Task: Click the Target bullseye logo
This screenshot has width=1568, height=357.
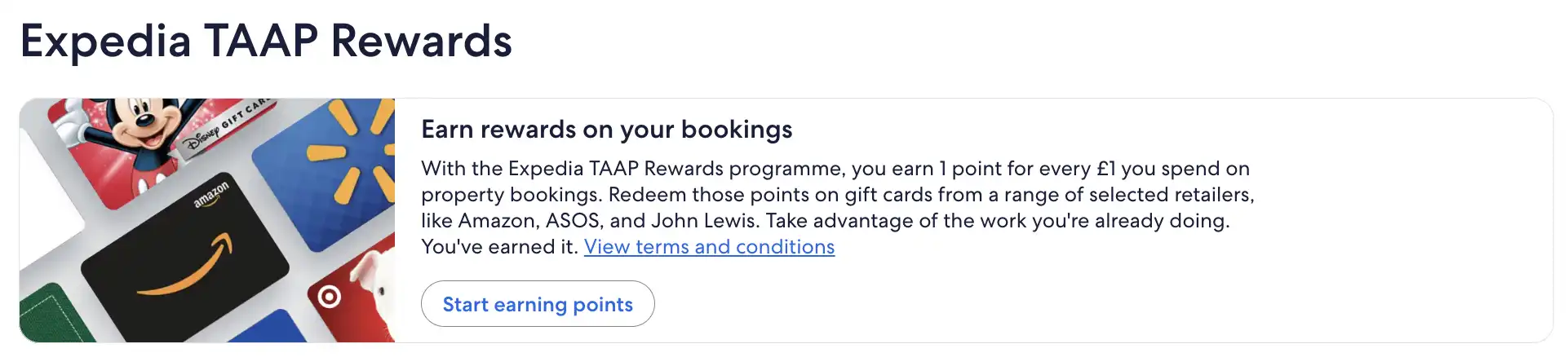Action: [330, 297]
